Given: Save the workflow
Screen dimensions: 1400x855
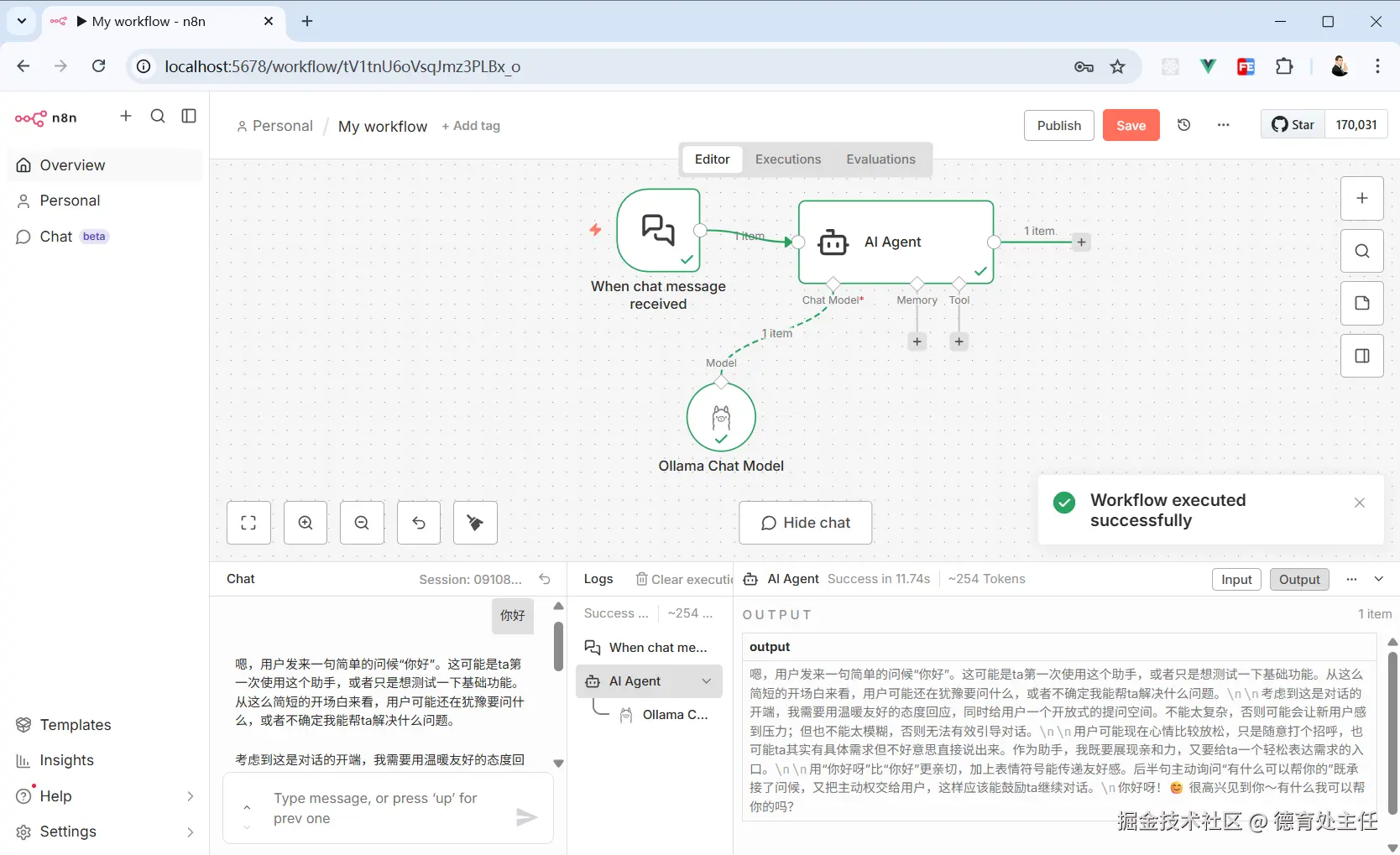Looking at the screenshot, I should pyautogui.click(x=1131, y=125).
